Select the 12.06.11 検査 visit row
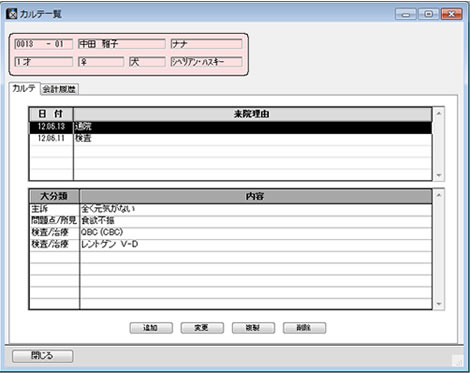Screen dimensions: 470x373 click(231, 139)
